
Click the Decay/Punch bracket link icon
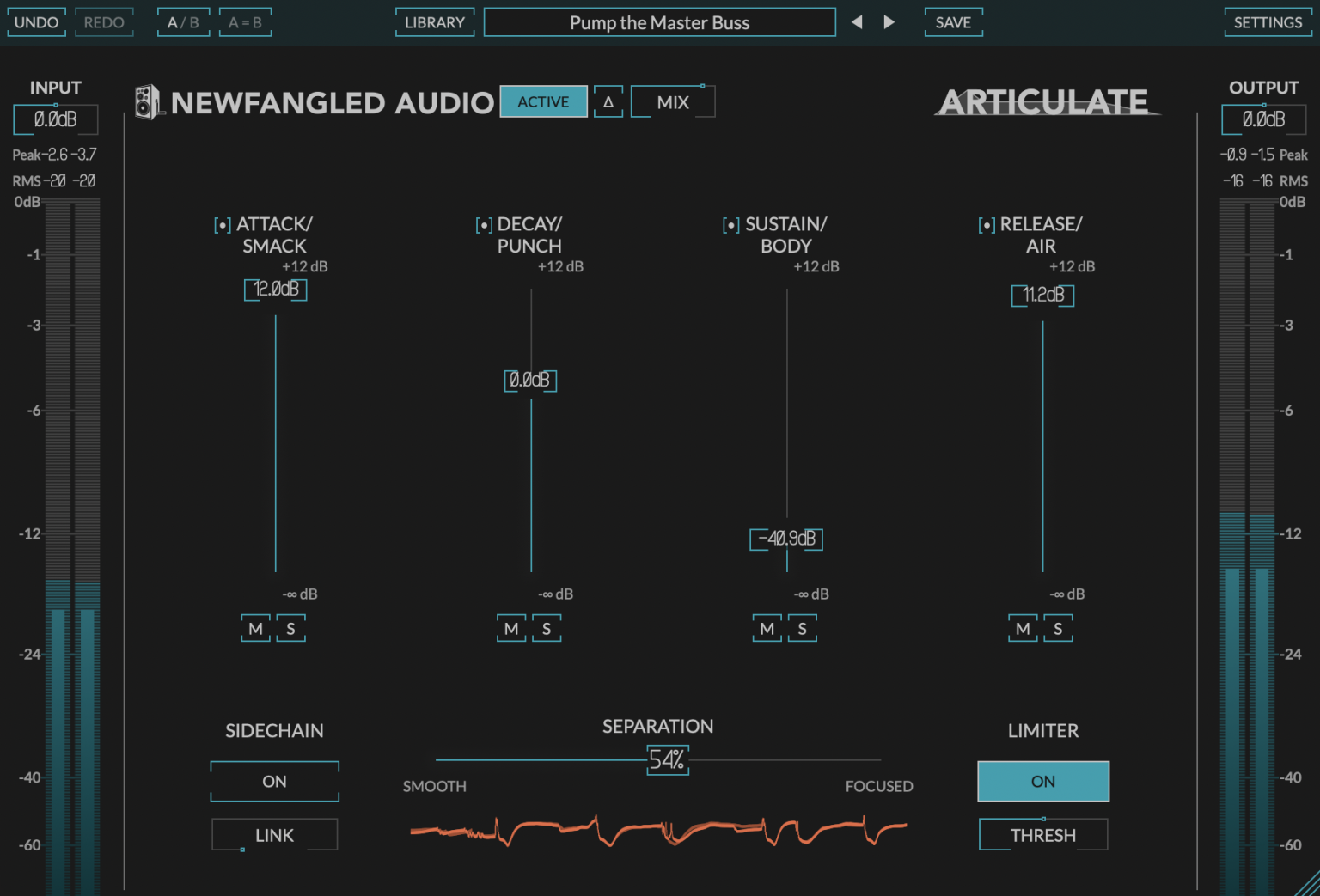(x=484, y=225)
